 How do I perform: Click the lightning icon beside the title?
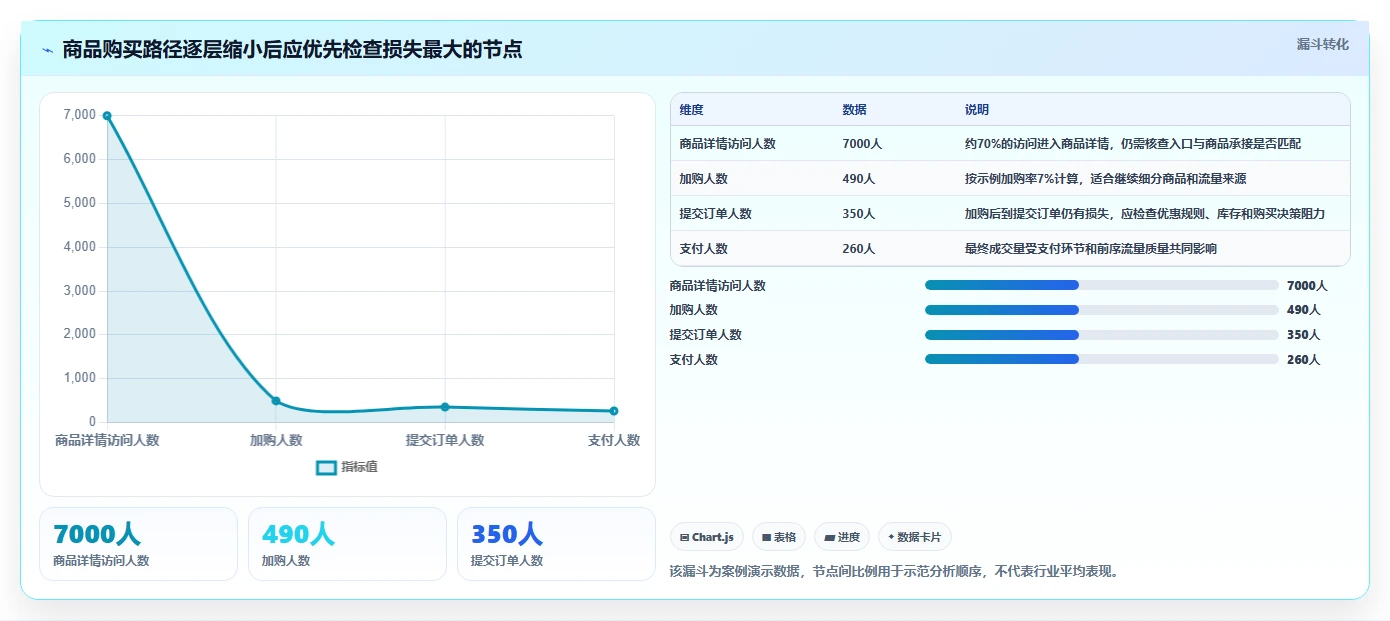point(48,50)
